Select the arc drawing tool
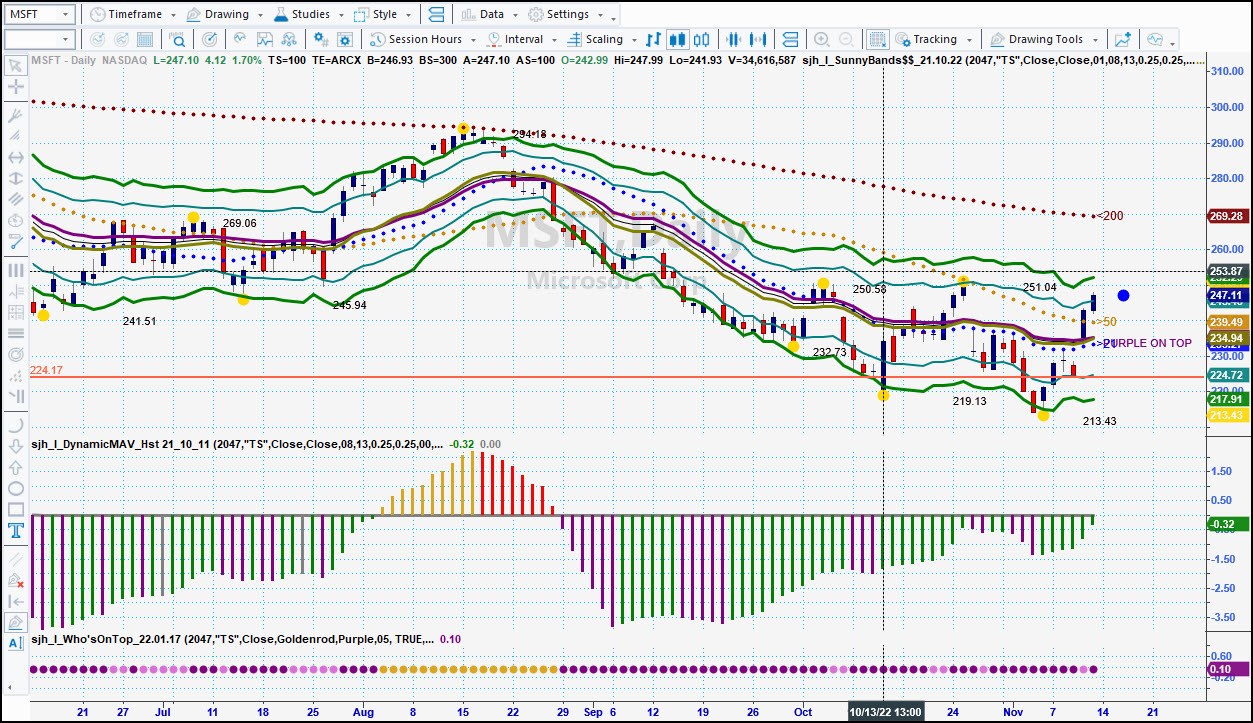Image resolution: width=1253 pixels, height=723 pixels. click(15, 424)
